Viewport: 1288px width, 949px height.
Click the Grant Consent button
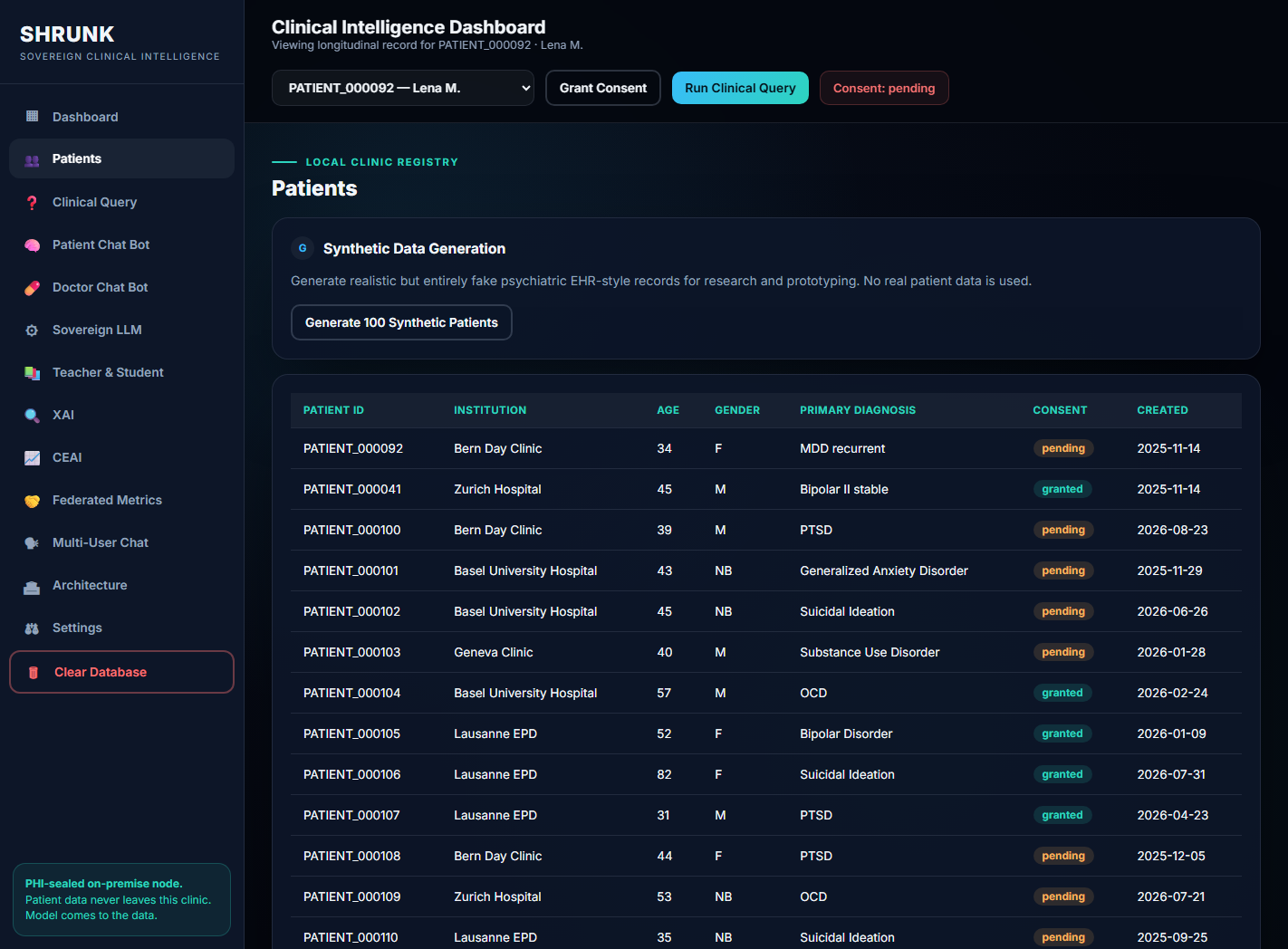(x=603, y=88)
